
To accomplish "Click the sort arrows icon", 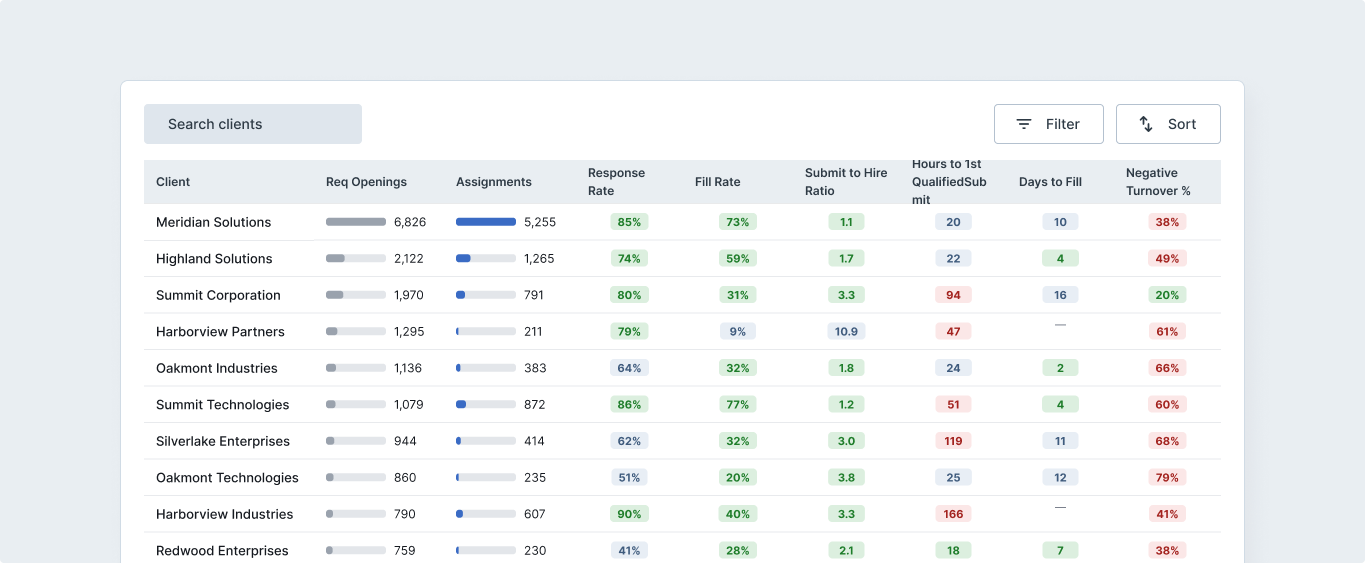I will tap(1146, 124).
